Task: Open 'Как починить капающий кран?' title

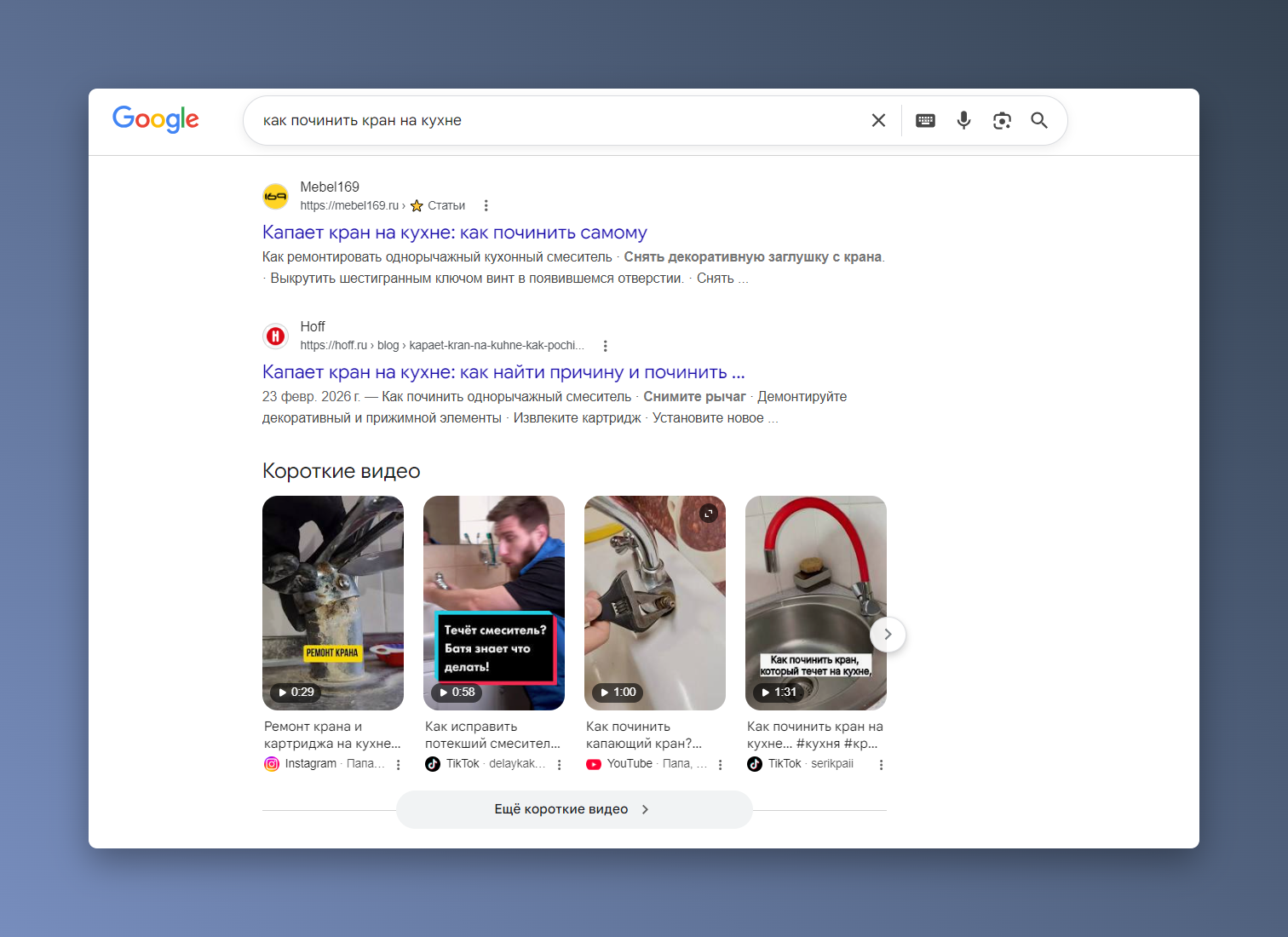Action: click(x=644, y=735)
